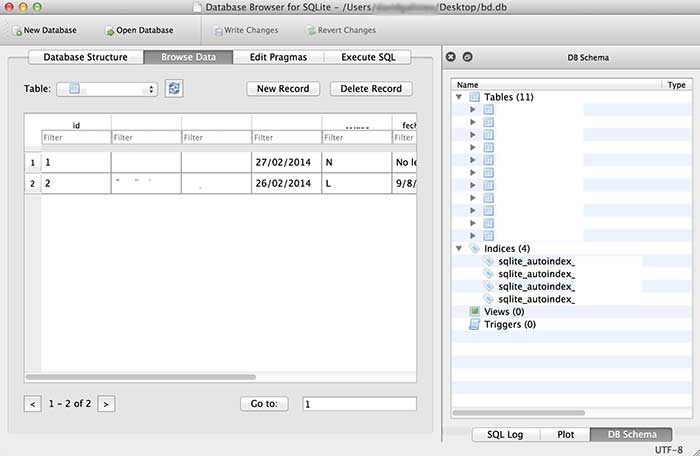The height and width of the screenshot is (456, 700).
Task: Click the New Database toolbar button
Action: tap(45, 30)
